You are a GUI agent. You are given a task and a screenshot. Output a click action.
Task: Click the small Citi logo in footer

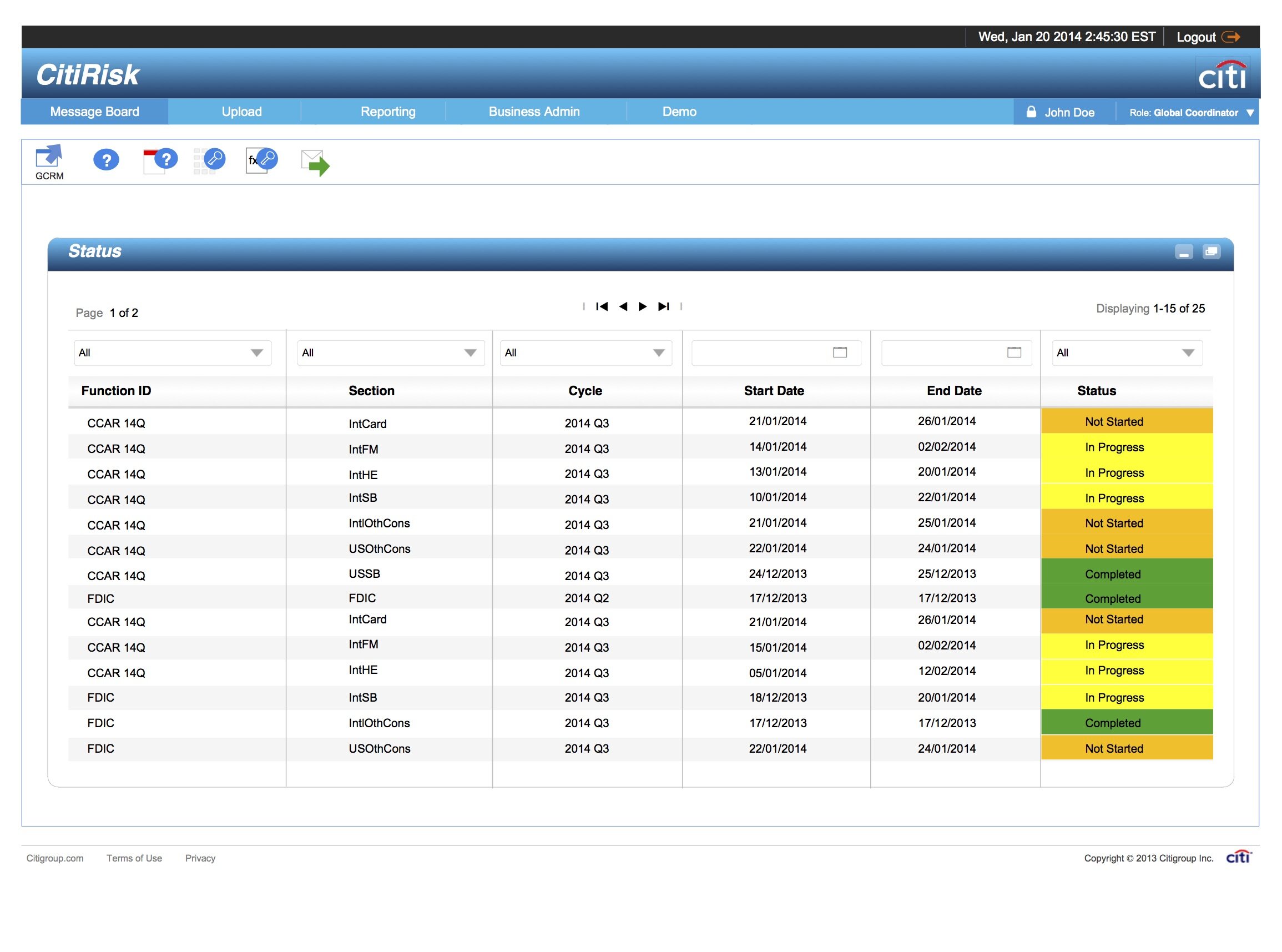click(x=1238, y=857)
